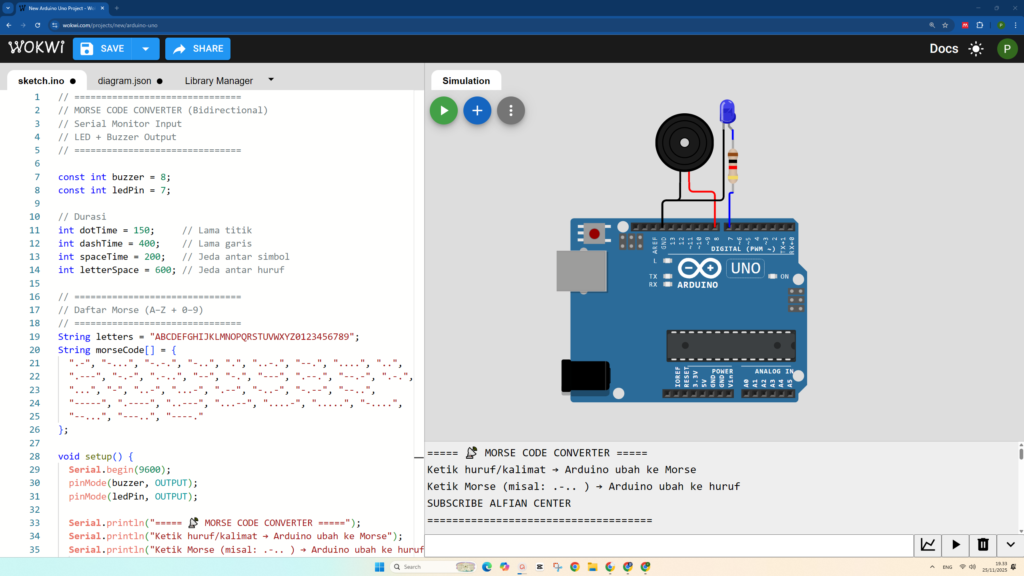Open a new browser tab with plus
Image resolution: width=1024 pixels, height=576 pixels.
[117, 8]
